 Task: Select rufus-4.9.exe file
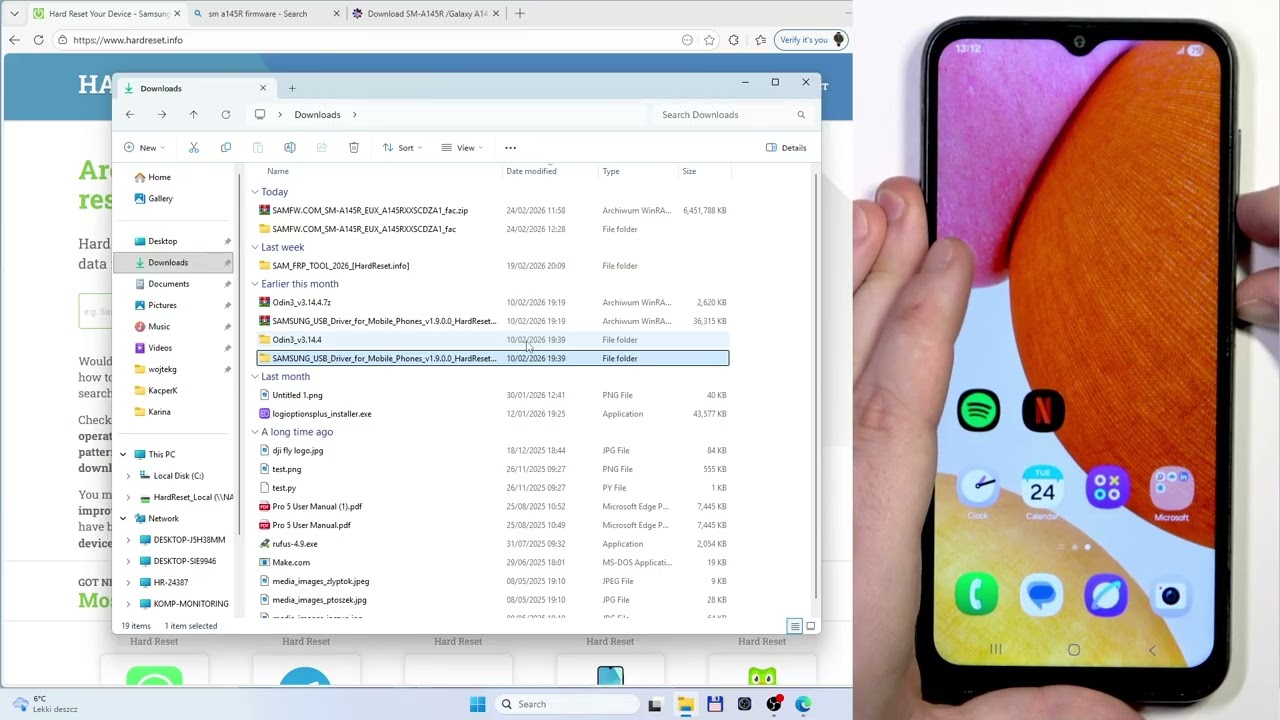pos(294,544)
